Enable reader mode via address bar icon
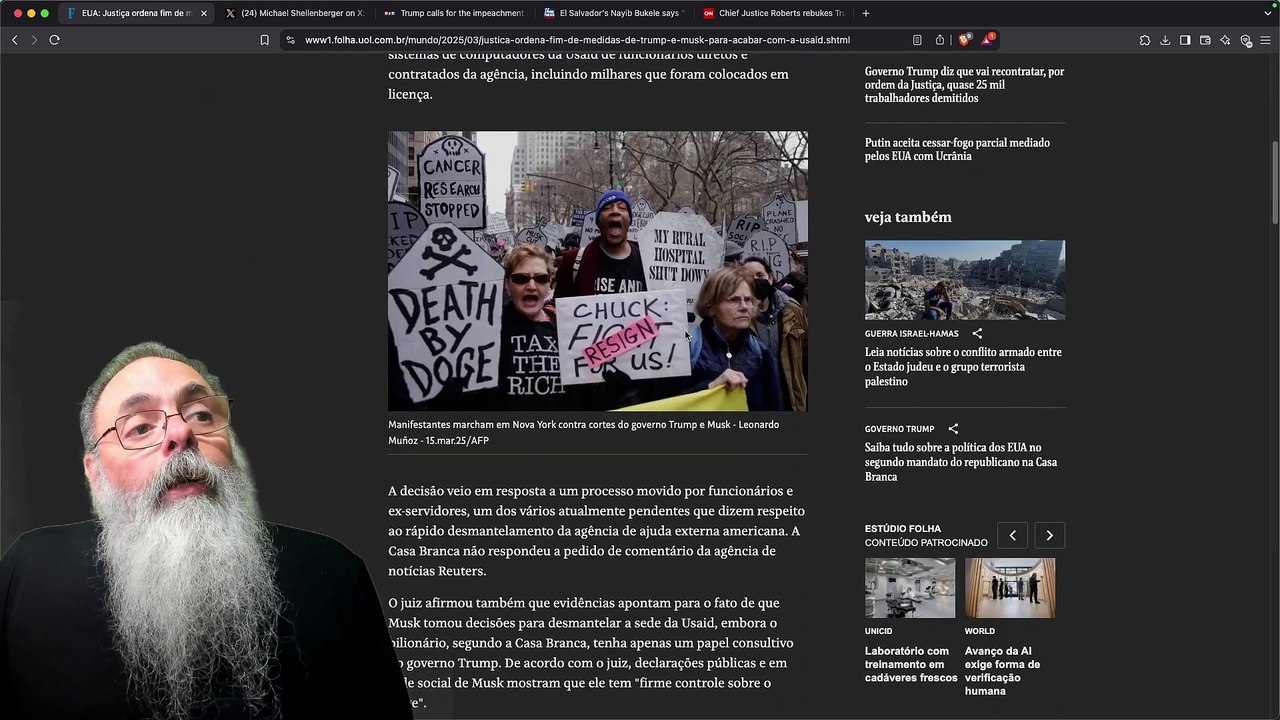The height and width of the screenshot is (720, 1280). [917, 40]
